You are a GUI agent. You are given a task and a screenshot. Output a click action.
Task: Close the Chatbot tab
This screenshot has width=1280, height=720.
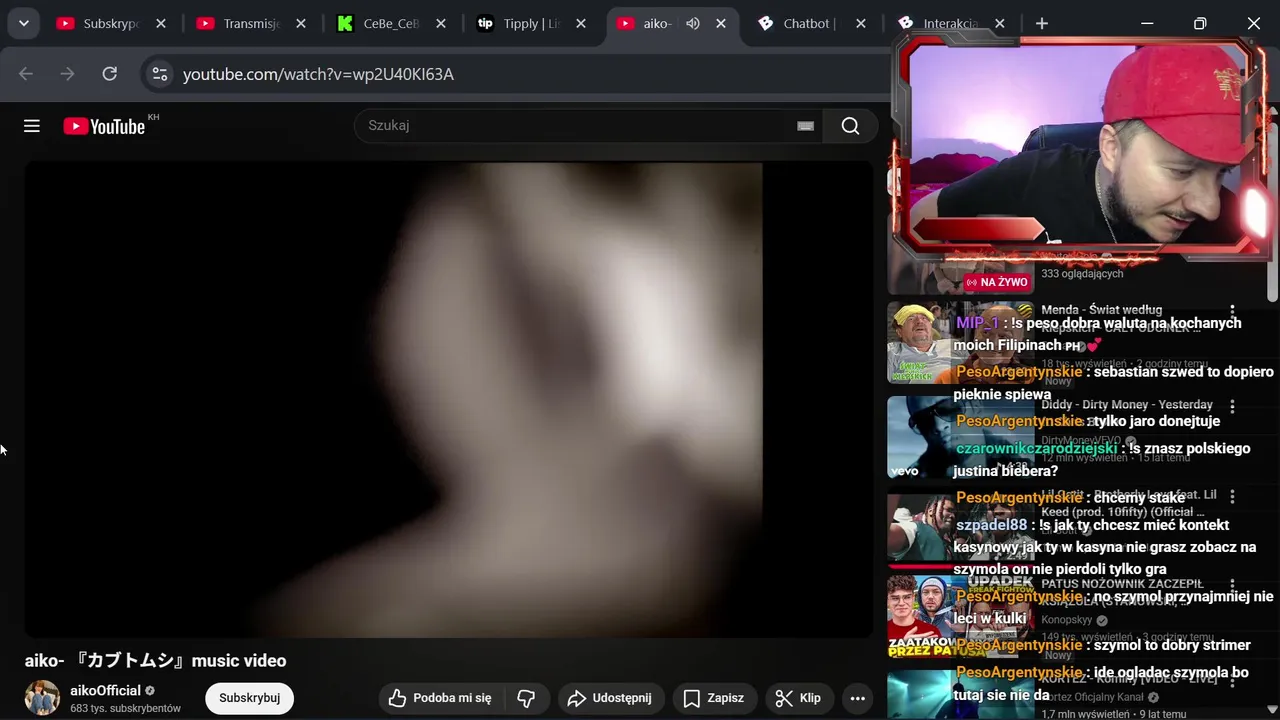coord(861,23)
